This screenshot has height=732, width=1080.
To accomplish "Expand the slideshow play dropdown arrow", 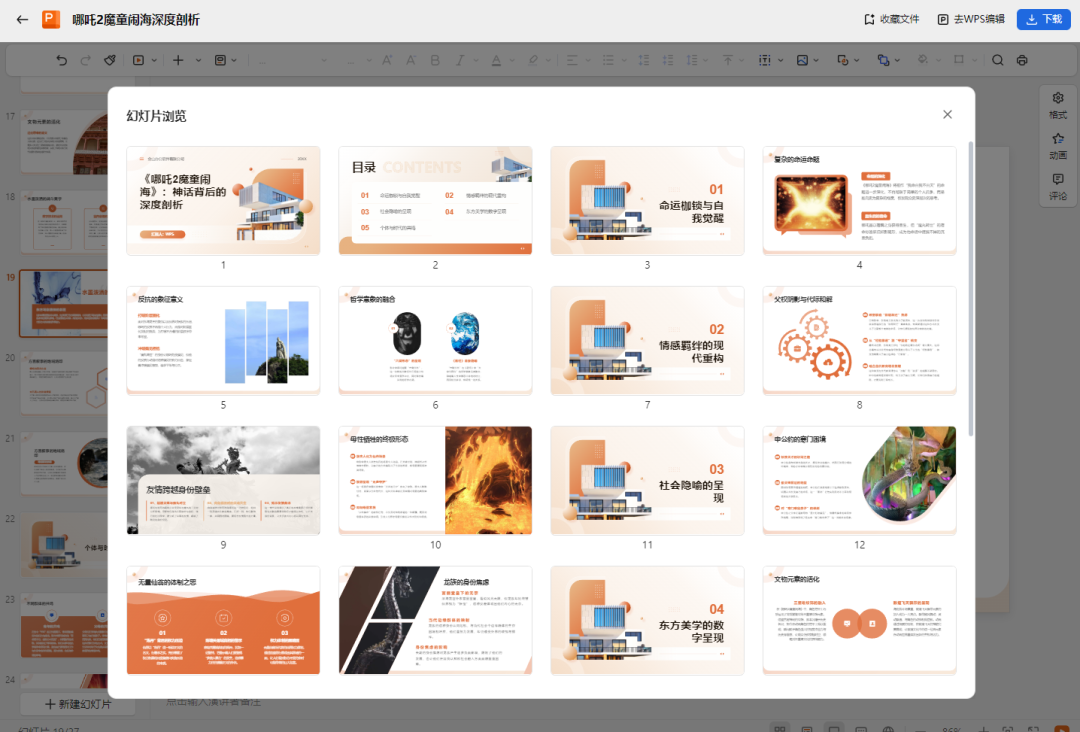I will 154,61.
